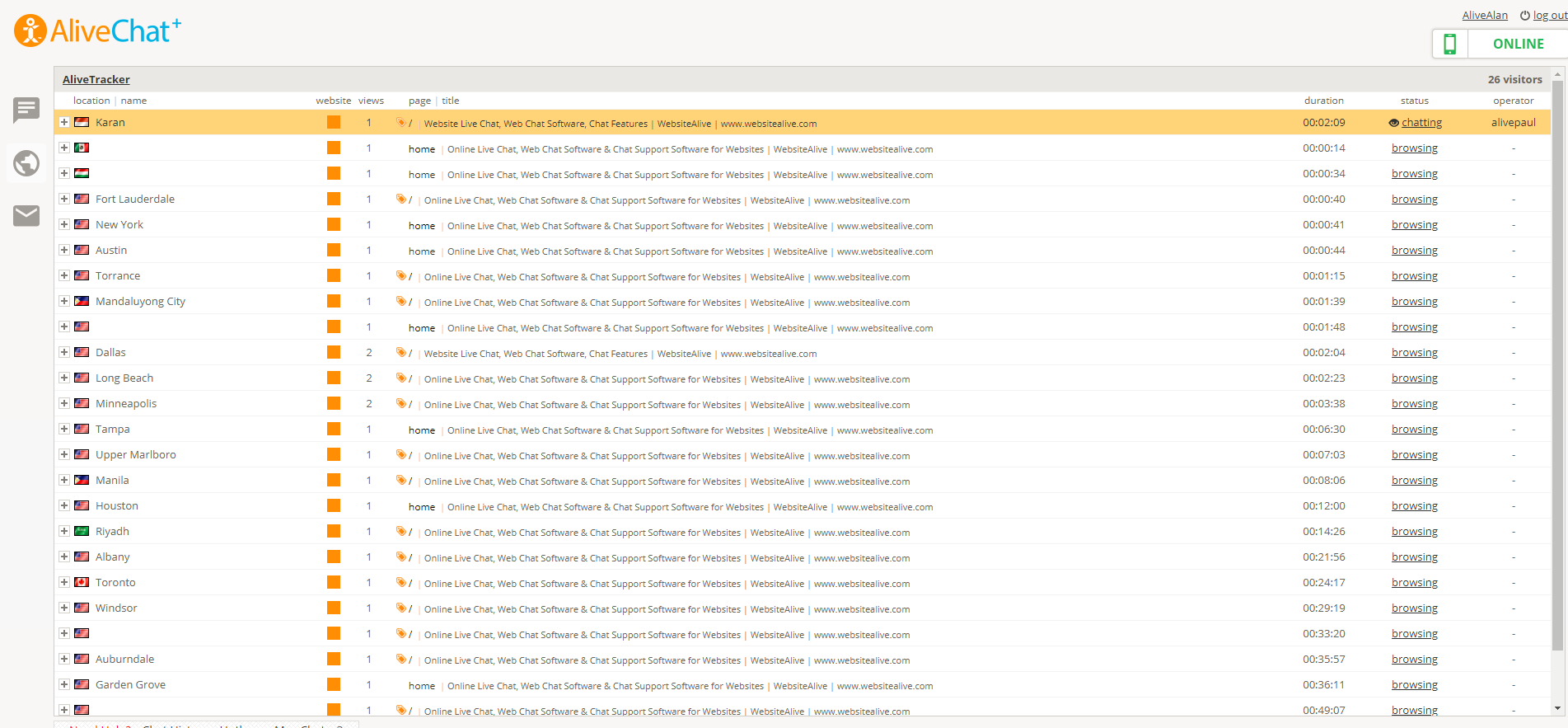Sort by the location column header
The image size is (1568, 728).
[91, 101]
